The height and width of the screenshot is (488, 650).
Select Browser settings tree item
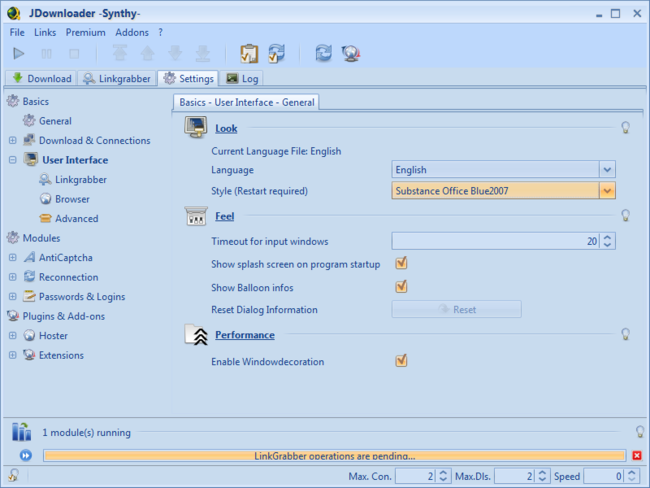click(x=65, y=199)
